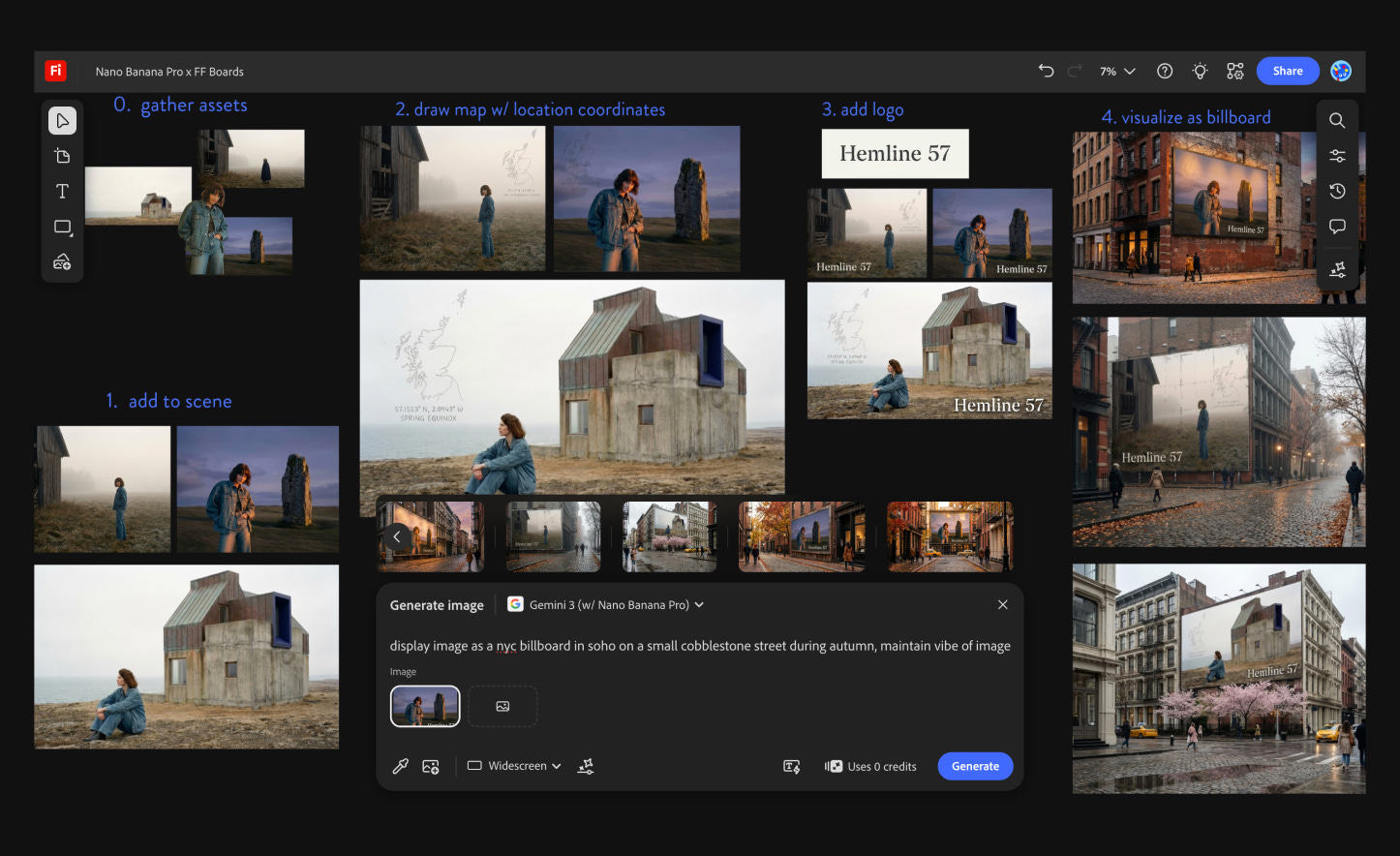
Task: Click the eyedropper icon in Generate image panel
Action: click(400, 766)
